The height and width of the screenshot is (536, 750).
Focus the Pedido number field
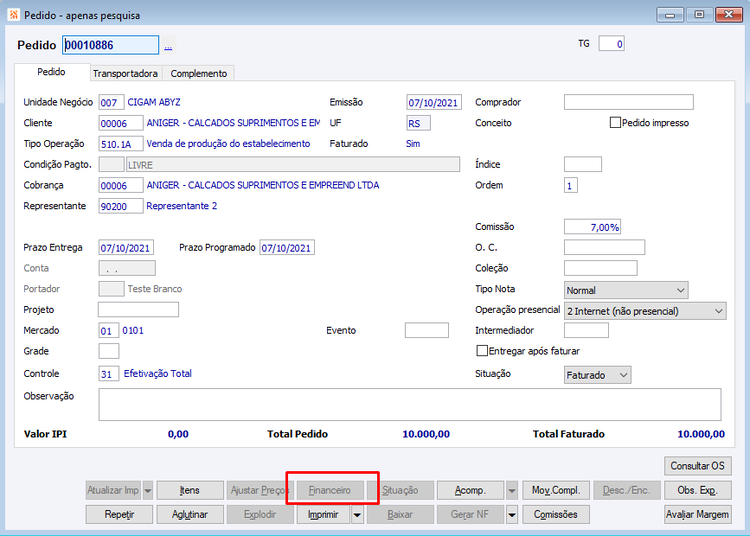(110, 45)
